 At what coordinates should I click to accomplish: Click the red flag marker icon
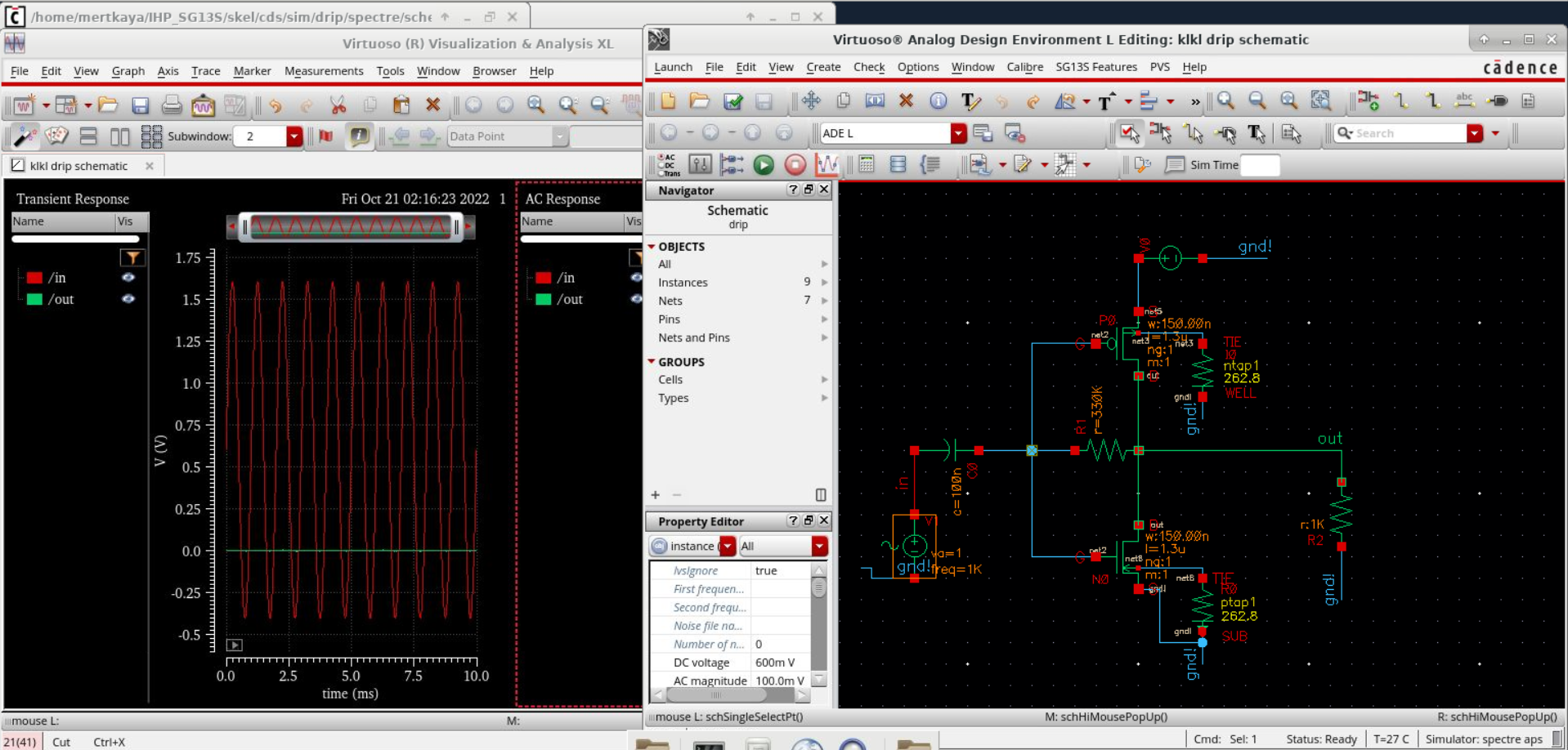point(325,136)
